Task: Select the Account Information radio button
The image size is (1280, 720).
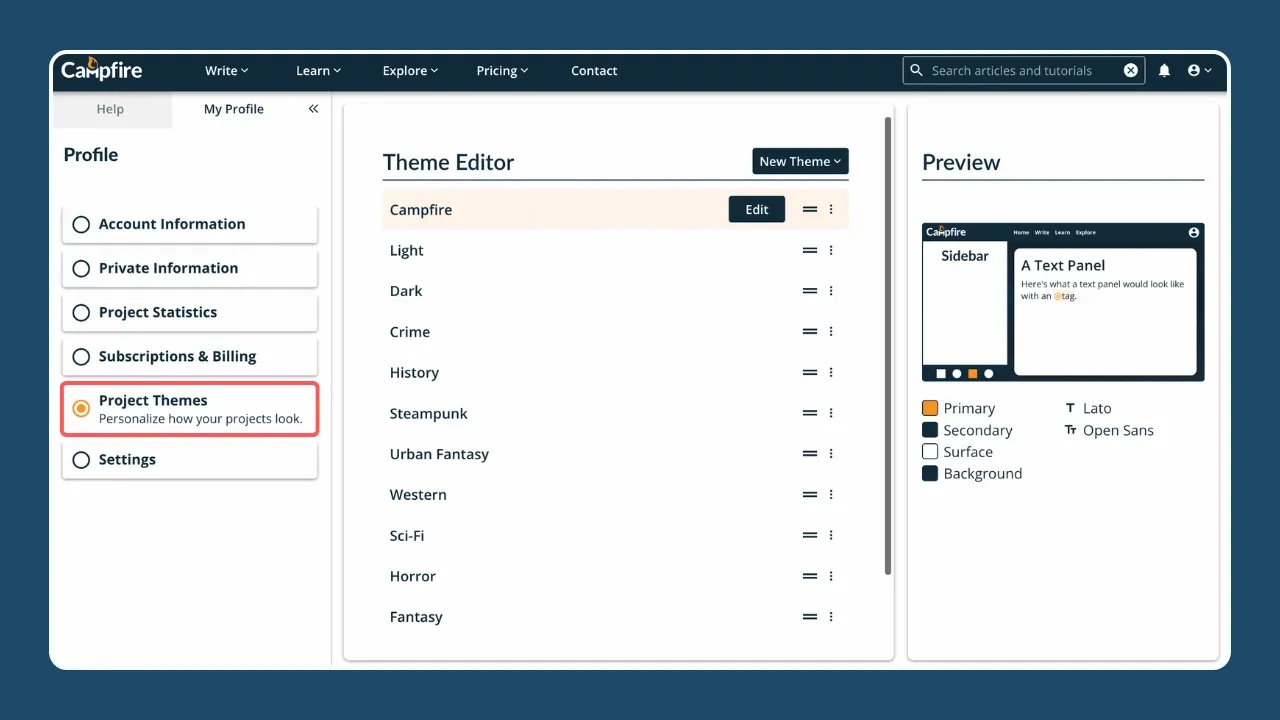Action: pos(81,224)
